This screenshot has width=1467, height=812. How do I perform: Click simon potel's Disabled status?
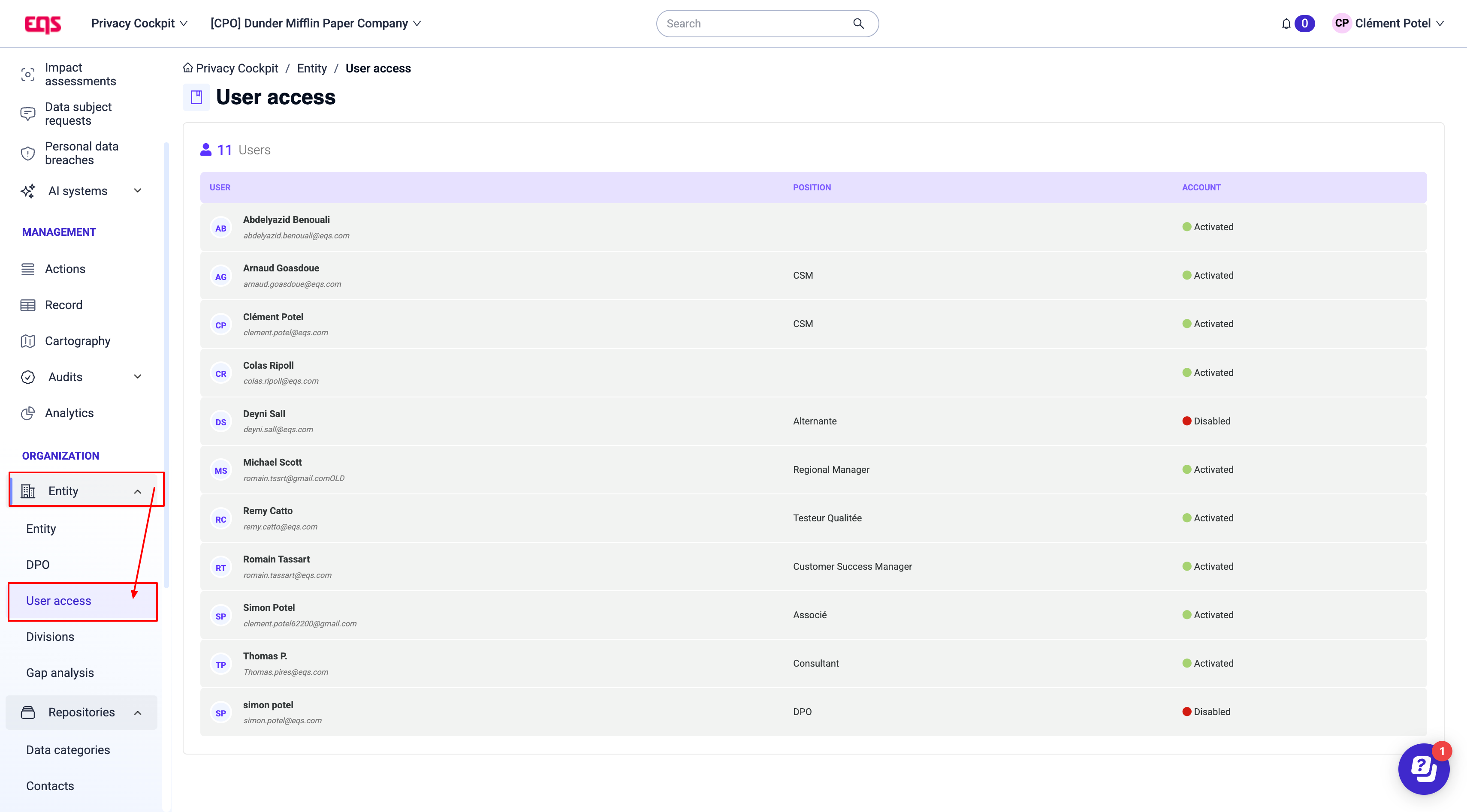click(1206, 712)
